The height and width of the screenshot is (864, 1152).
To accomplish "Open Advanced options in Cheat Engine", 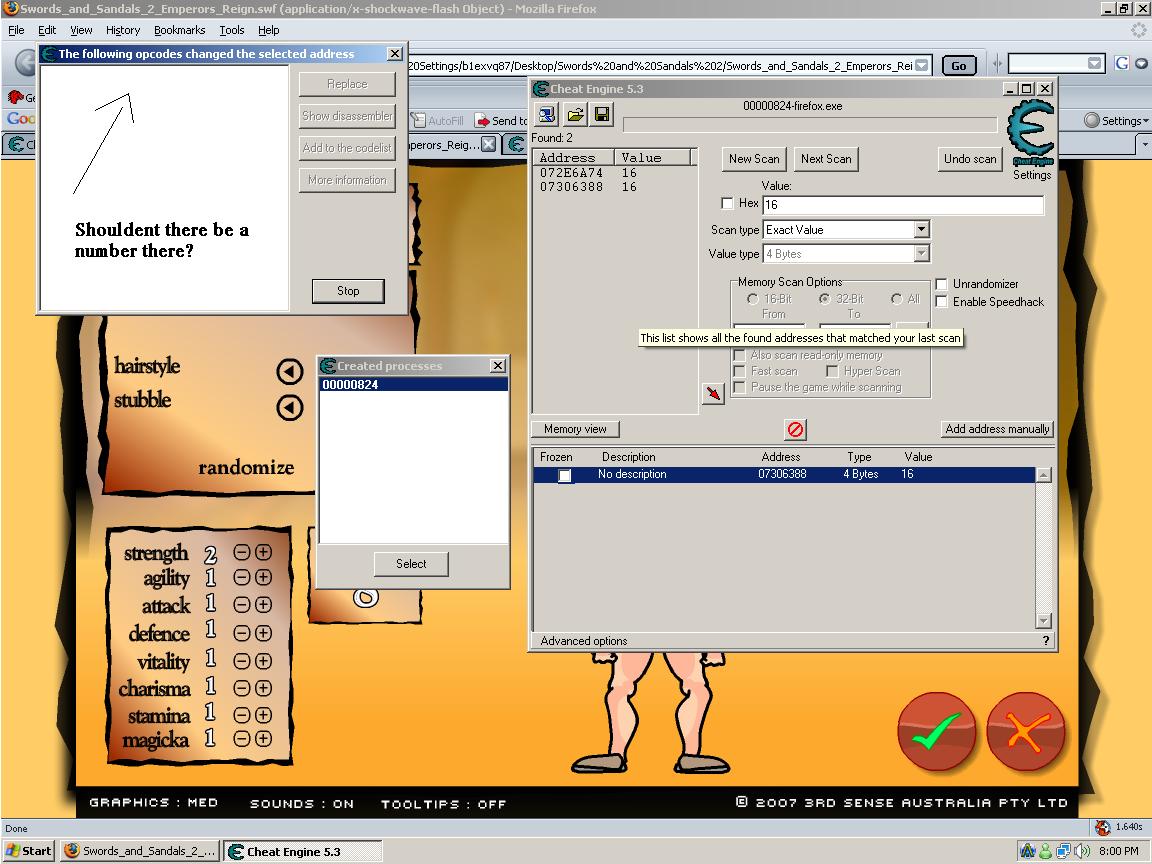I will (583, 641).
